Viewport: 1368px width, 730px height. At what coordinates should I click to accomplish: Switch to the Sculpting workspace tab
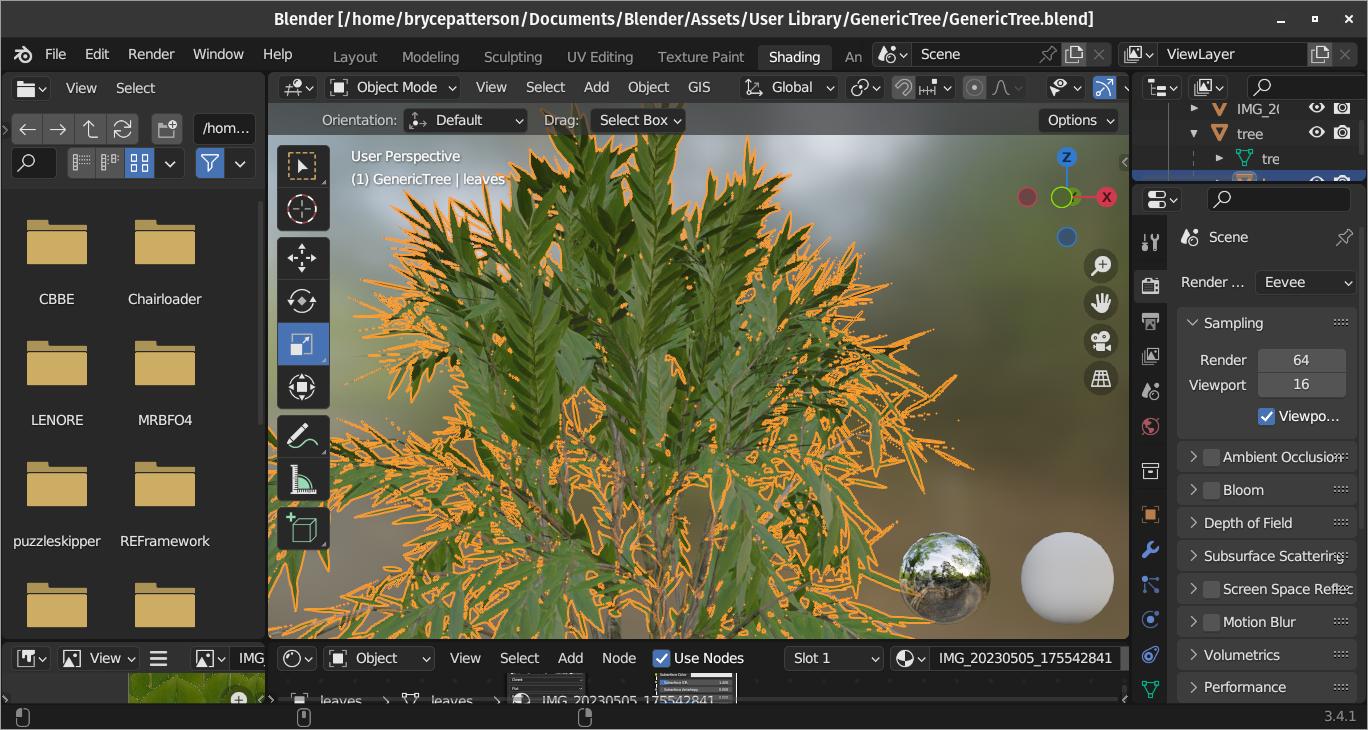pyautogui.click(x=513, y=57)
